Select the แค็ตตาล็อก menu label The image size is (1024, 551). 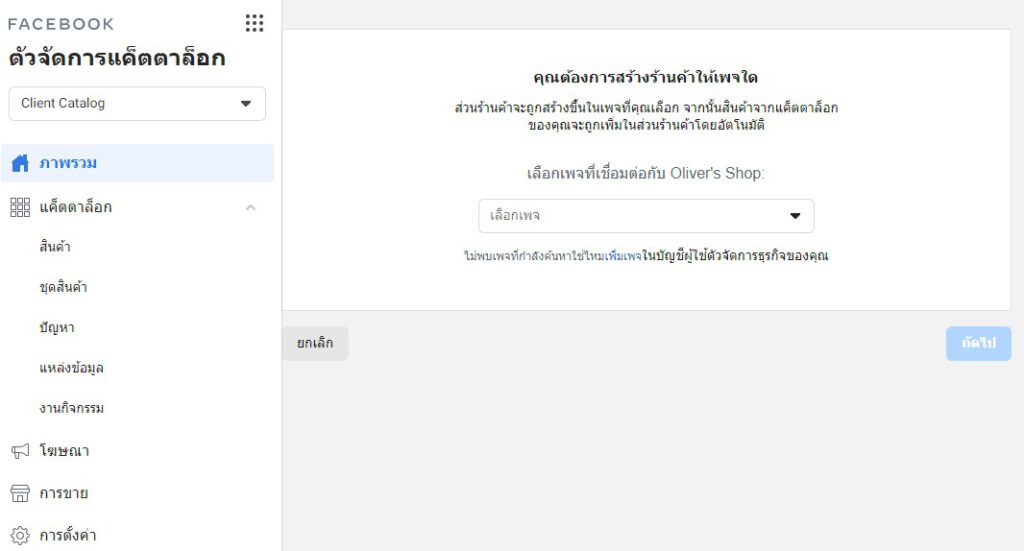(x=76, y=207)
